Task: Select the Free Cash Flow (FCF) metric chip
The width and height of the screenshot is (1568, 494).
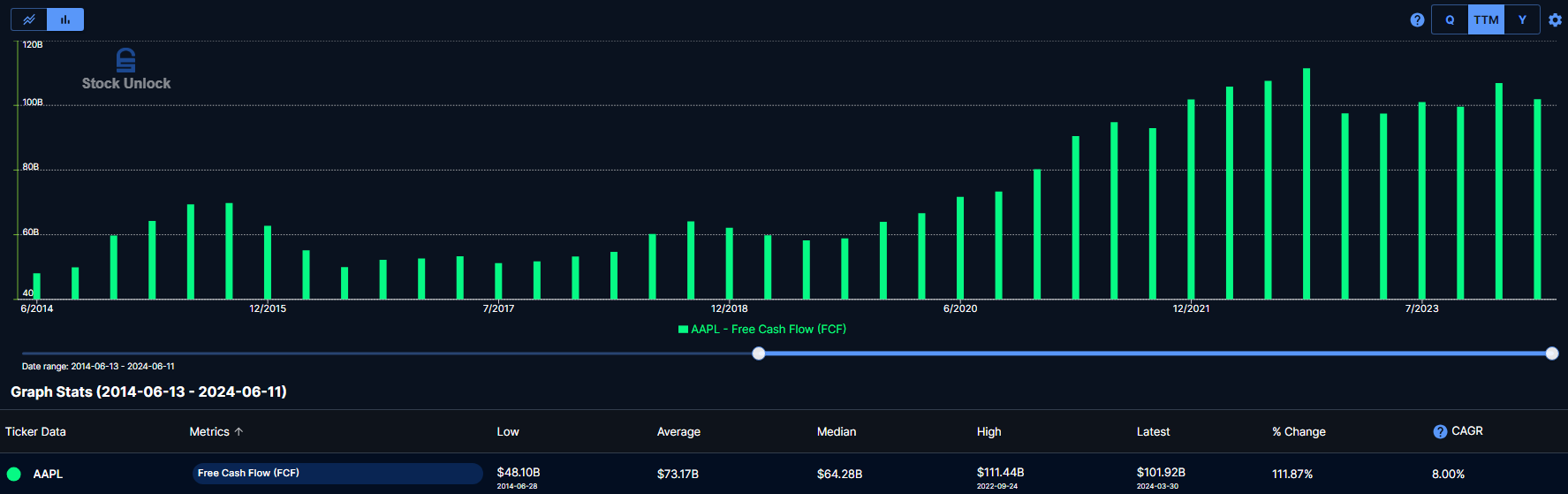Action: pos(337,474)
